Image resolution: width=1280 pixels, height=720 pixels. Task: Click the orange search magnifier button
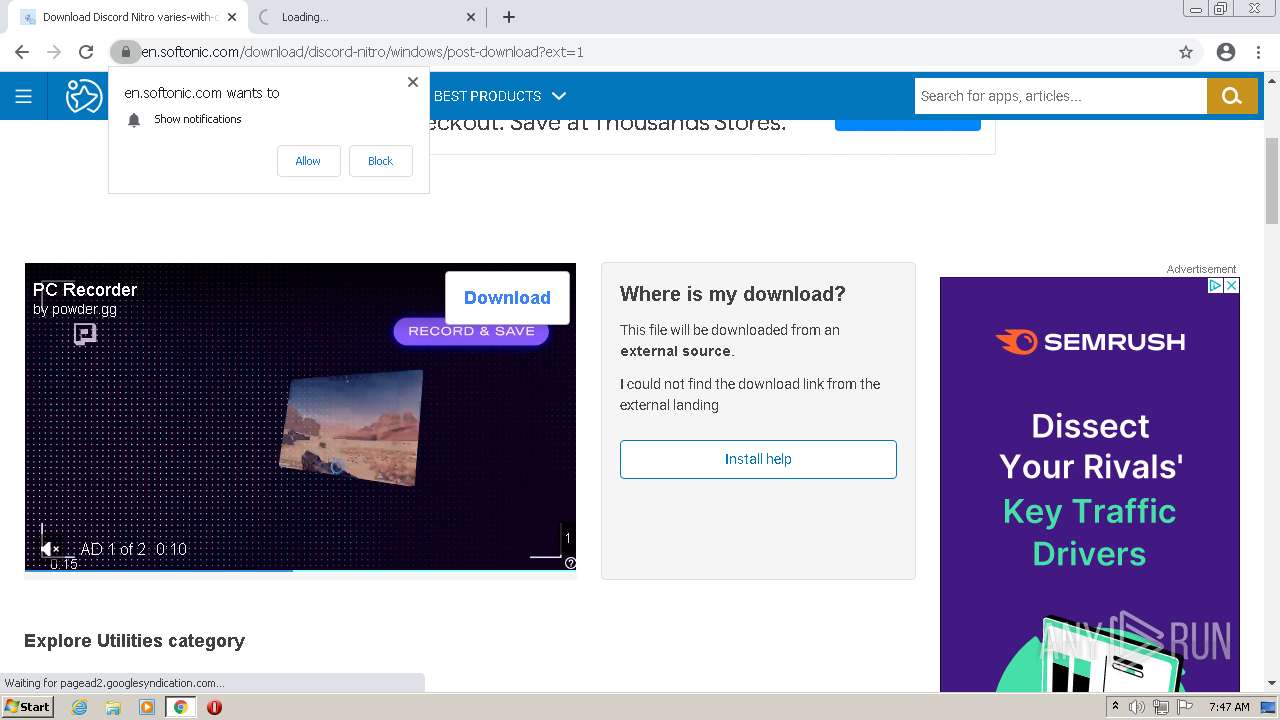(1232, 96)
